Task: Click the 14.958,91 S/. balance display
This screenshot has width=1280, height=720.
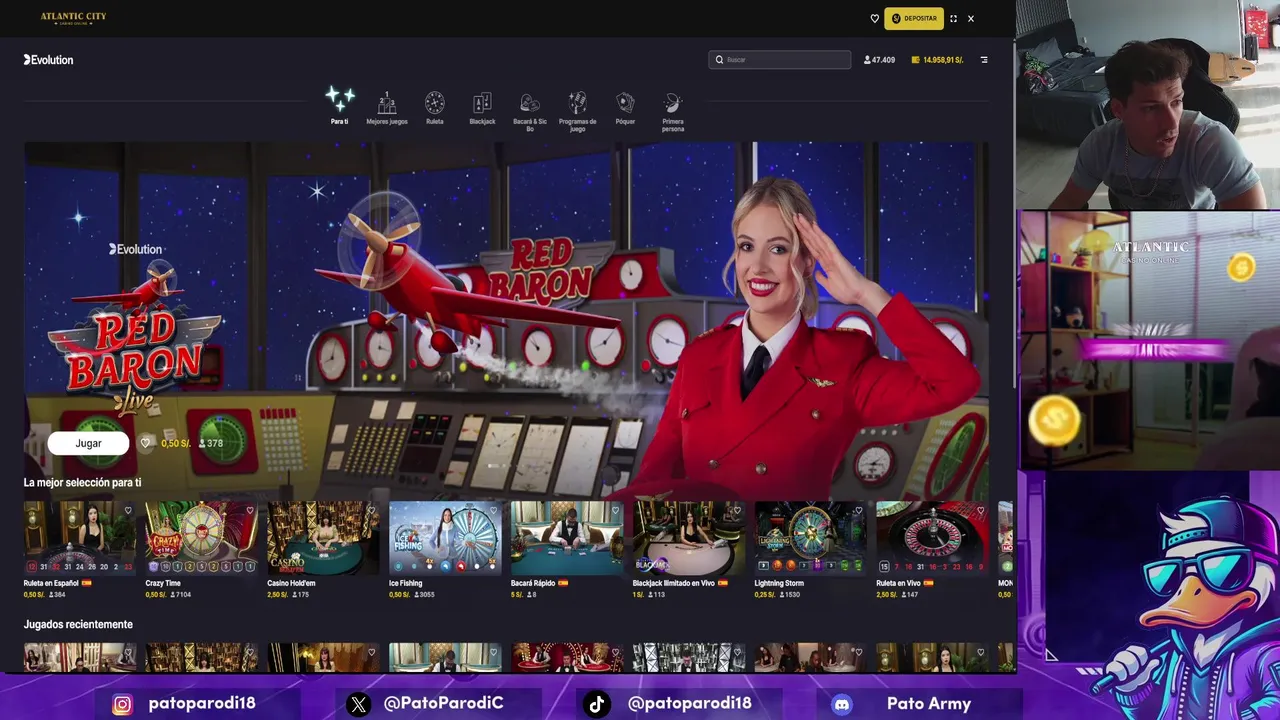Action: click(x=937, y=60)
